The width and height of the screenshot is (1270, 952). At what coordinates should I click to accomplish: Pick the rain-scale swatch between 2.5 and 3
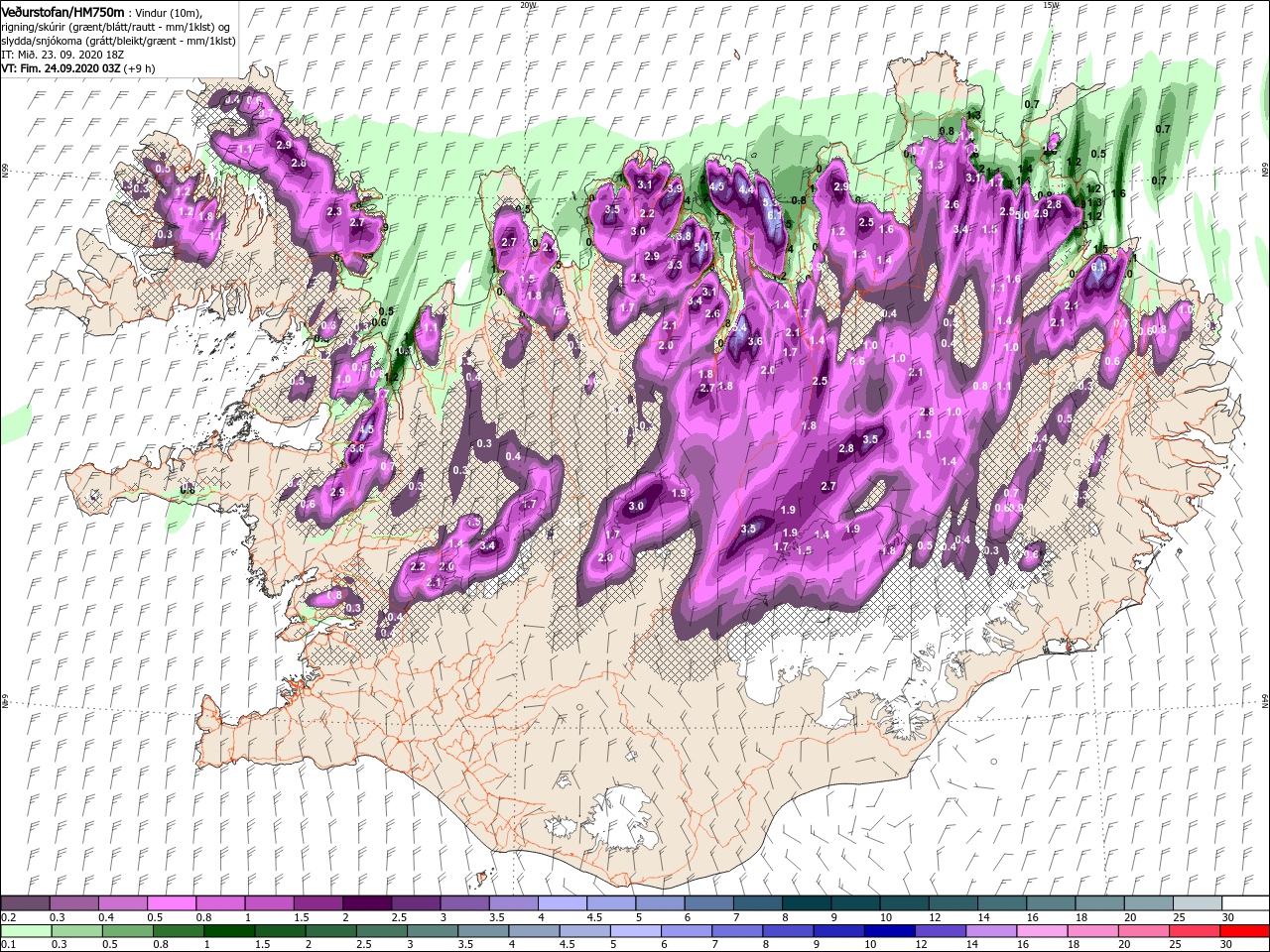[x=381, y=931]
